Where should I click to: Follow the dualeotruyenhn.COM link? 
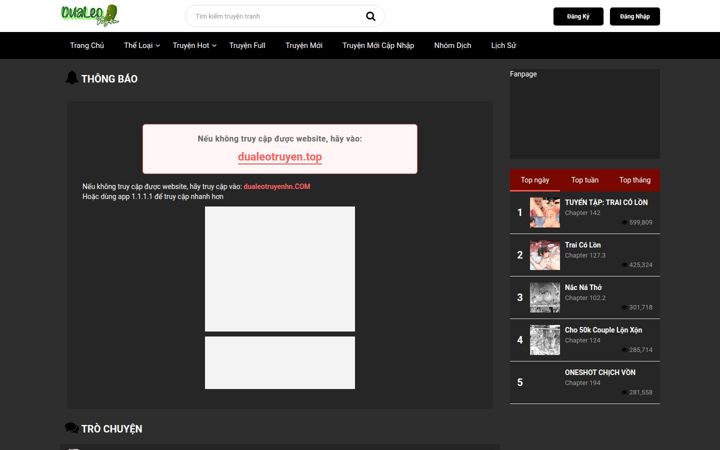(277, 186)
